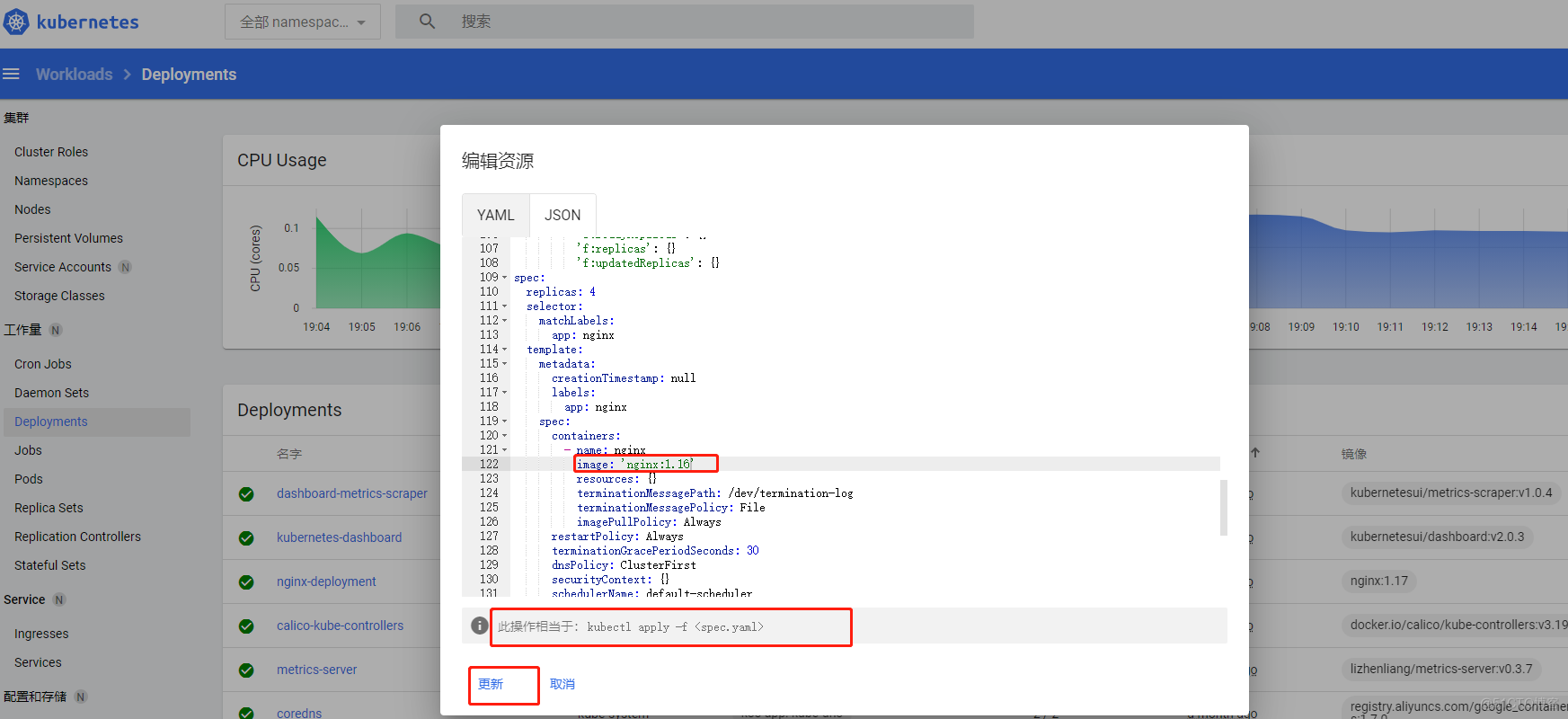Collapse line 121 name fold arrow
The image size is (1568, 719).
click(x=504, y=450)
